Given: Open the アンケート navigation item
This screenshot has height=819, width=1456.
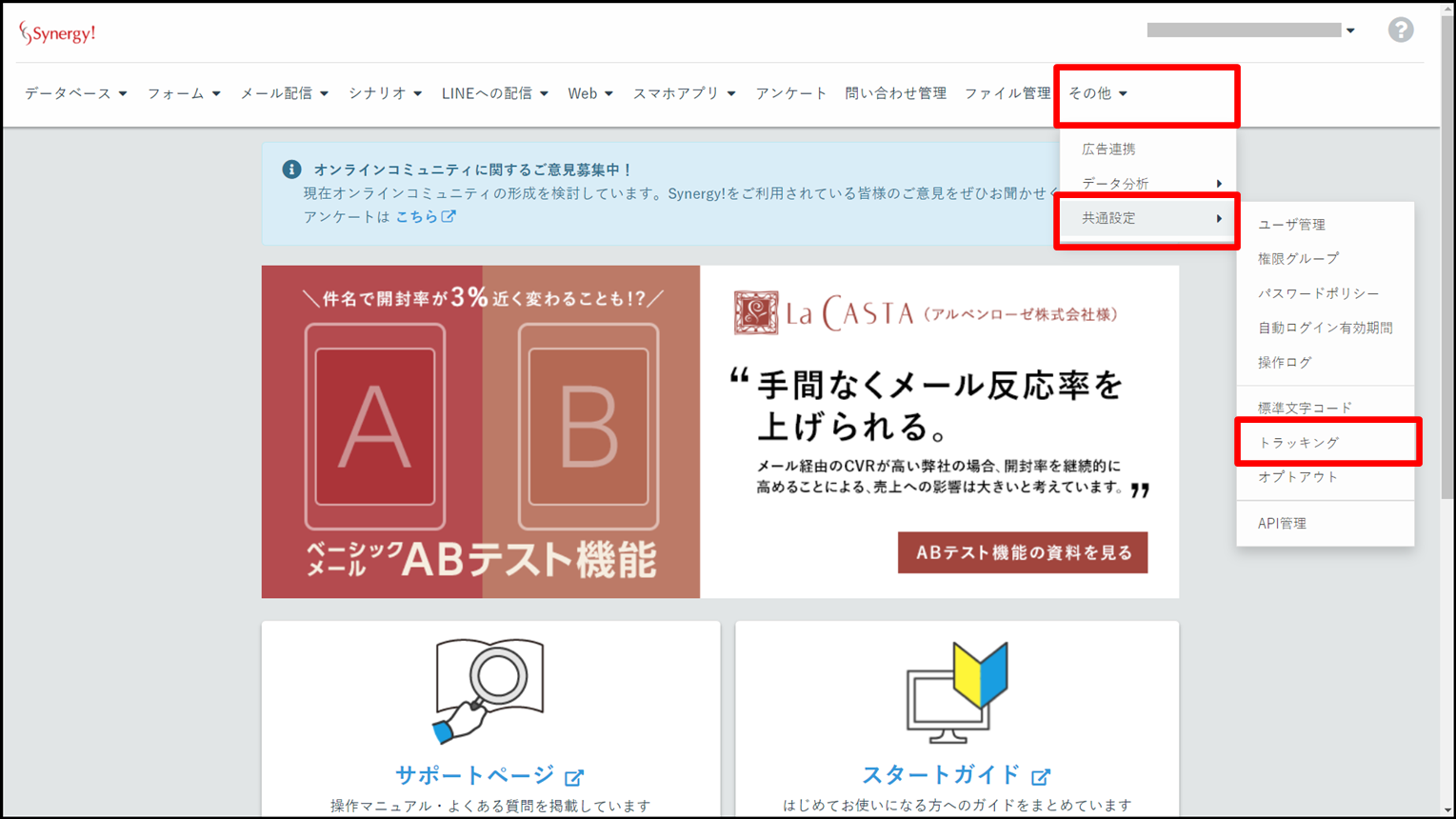Looking at the screenshot, I should click(x=790, y=93).
